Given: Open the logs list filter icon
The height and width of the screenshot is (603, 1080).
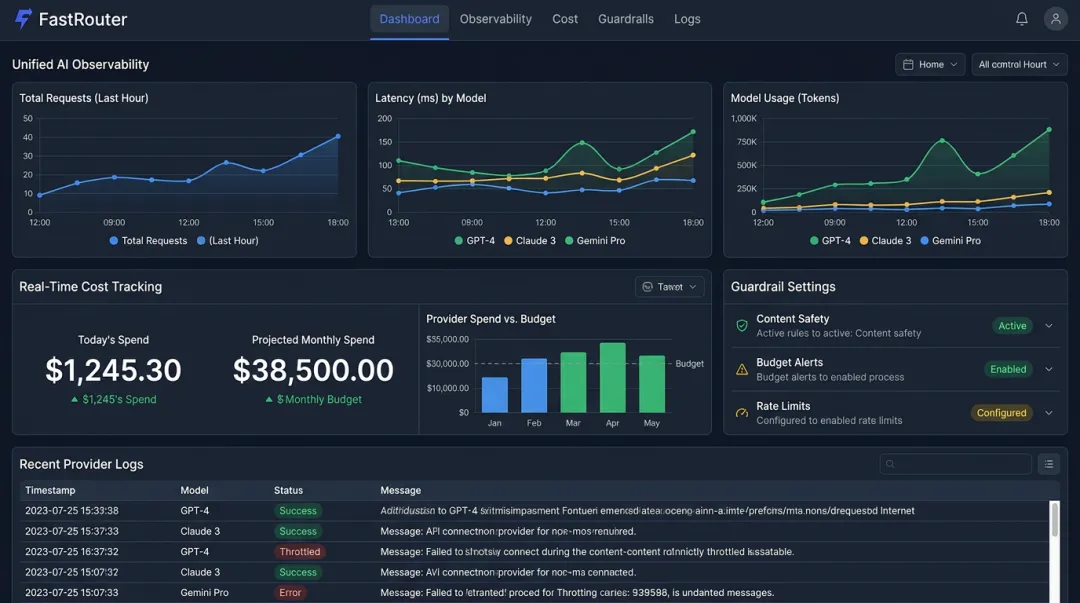Looking at the screenshot, I should click(x=1048, y=464).
